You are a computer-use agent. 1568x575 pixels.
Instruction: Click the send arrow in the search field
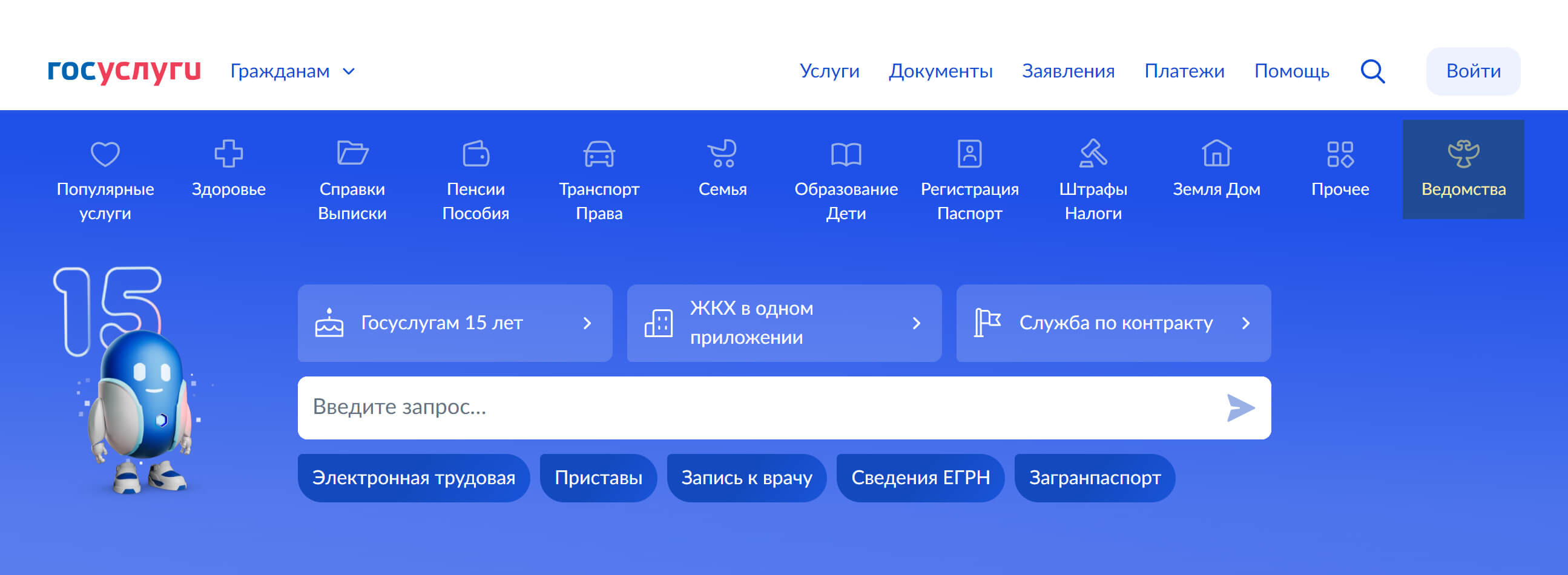click(1240, 408)
